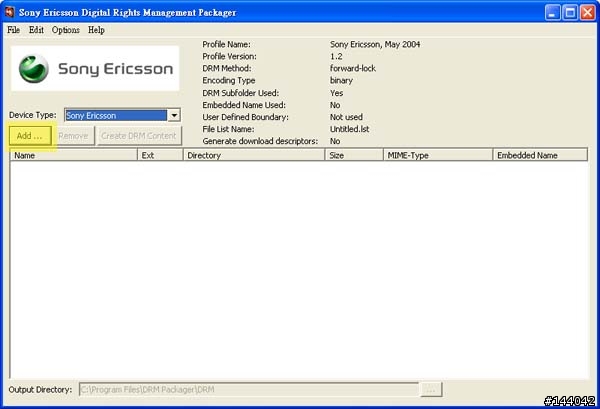Click the 'DRM Subfolder Used:' label

pos(241,93)
